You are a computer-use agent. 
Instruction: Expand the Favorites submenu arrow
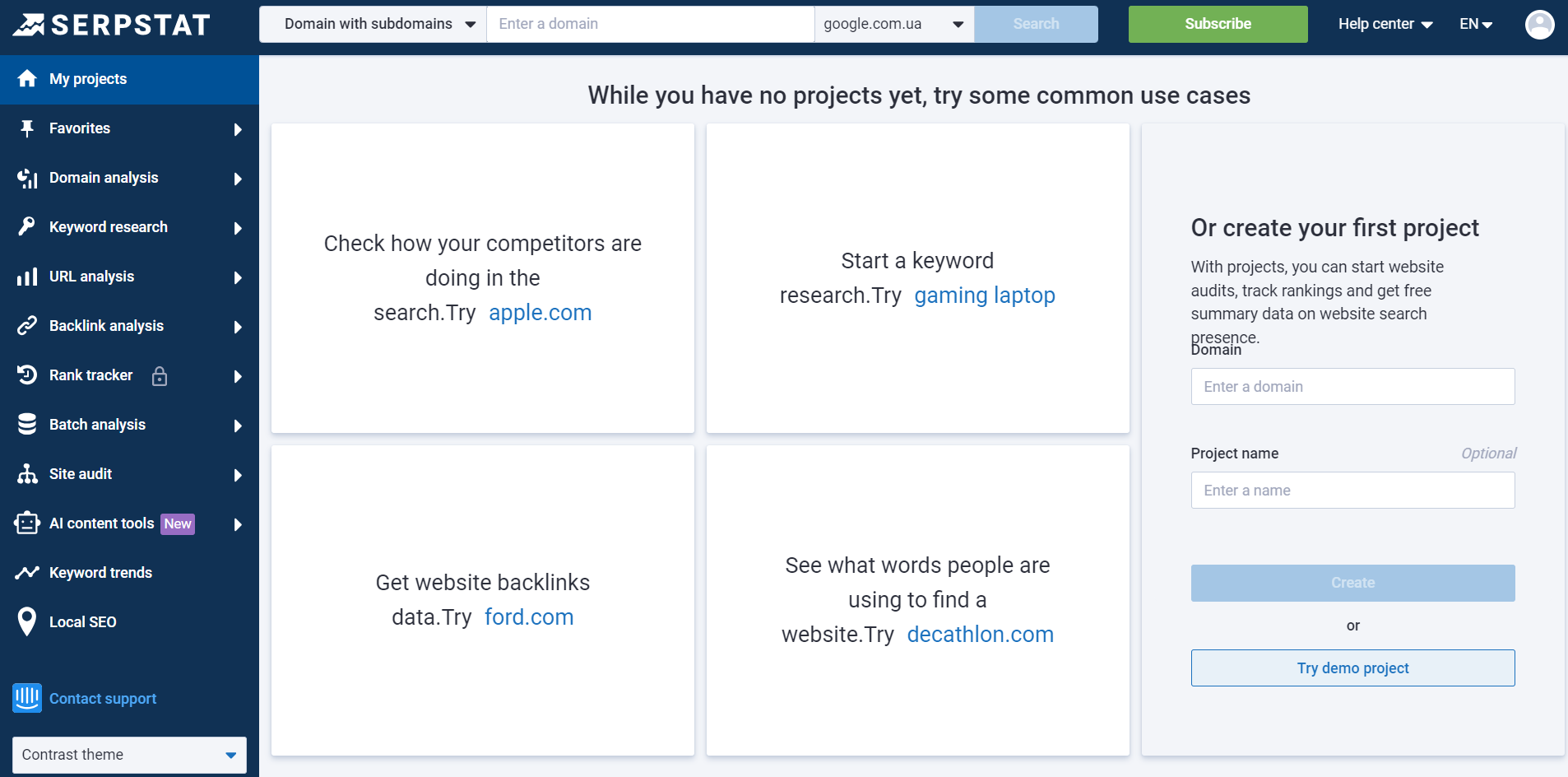[238, 129]
